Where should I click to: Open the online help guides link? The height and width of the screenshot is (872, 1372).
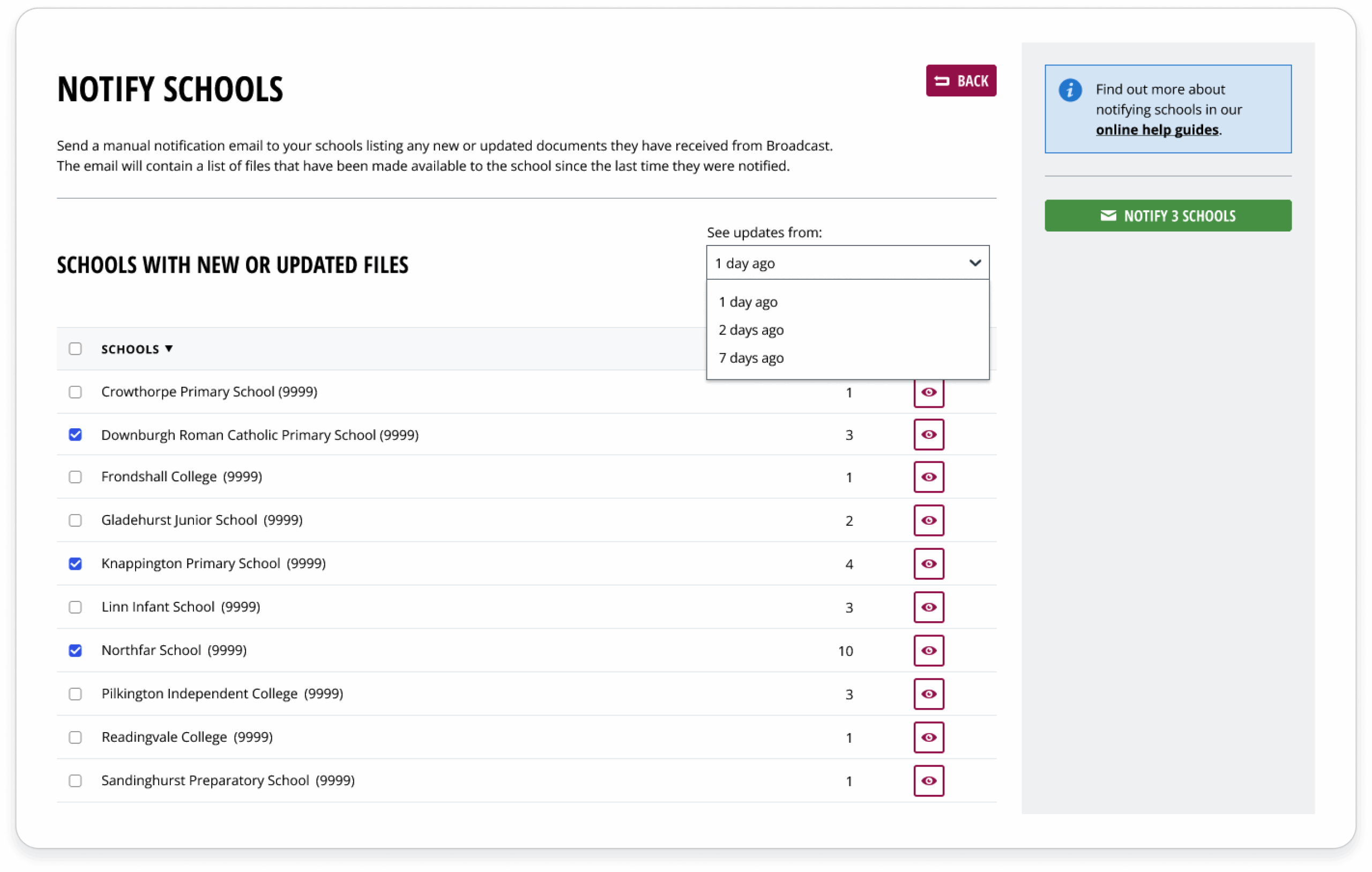[x=1156, y=130]
